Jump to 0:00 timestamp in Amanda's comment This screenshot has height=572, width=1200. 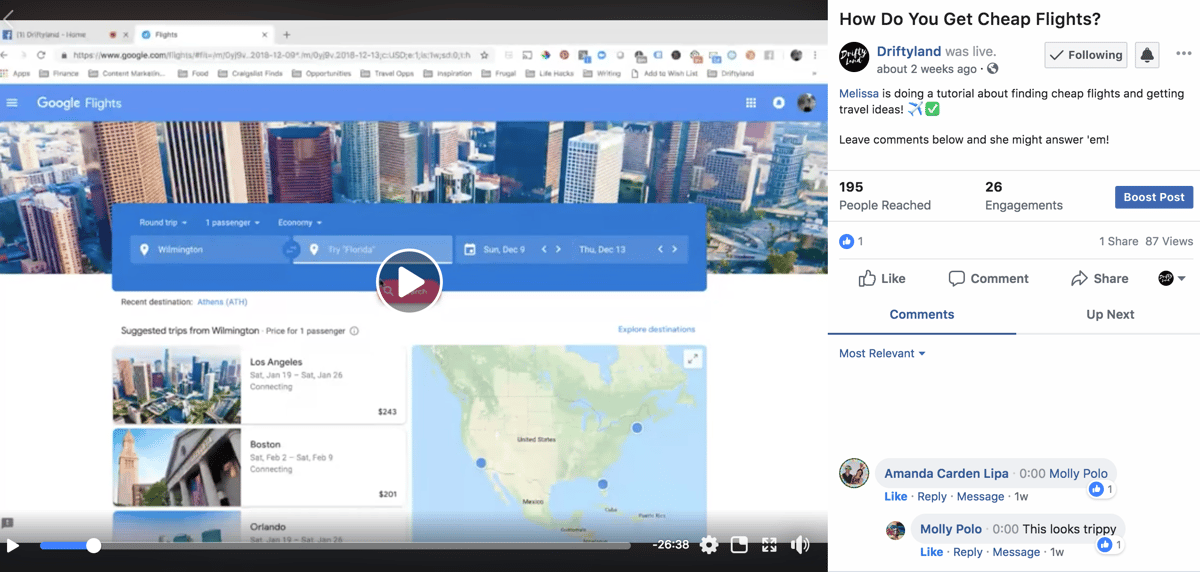1031,474
